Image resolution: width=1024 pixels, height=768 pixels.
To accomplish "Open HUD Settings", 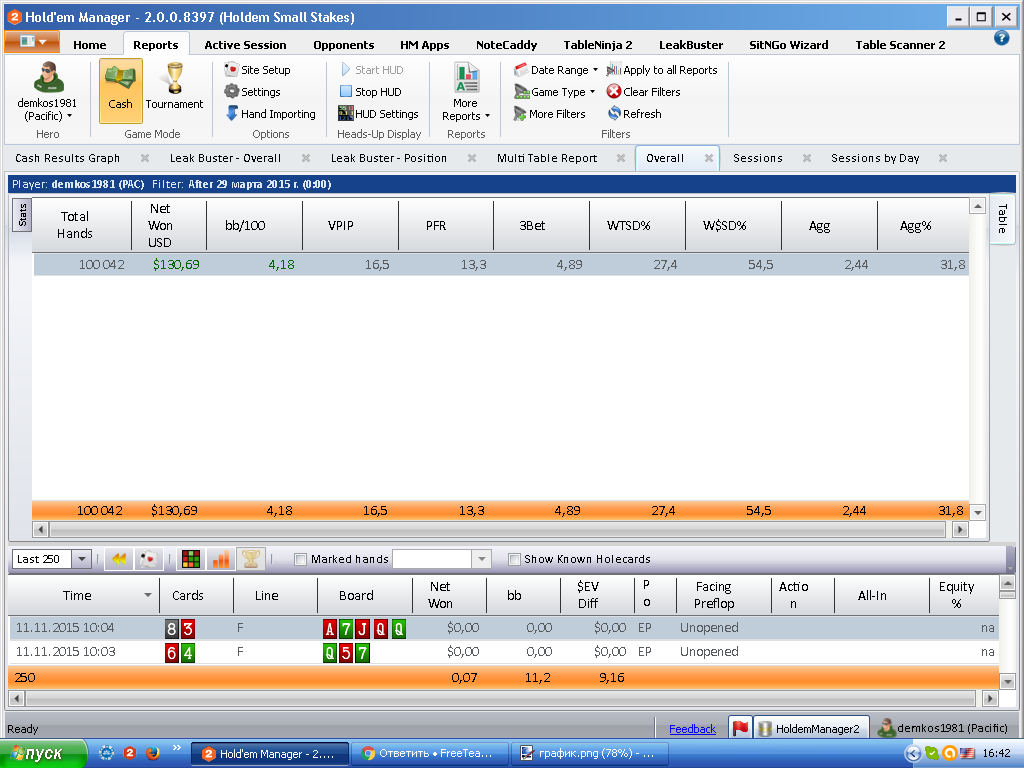I will click(378, 114).
